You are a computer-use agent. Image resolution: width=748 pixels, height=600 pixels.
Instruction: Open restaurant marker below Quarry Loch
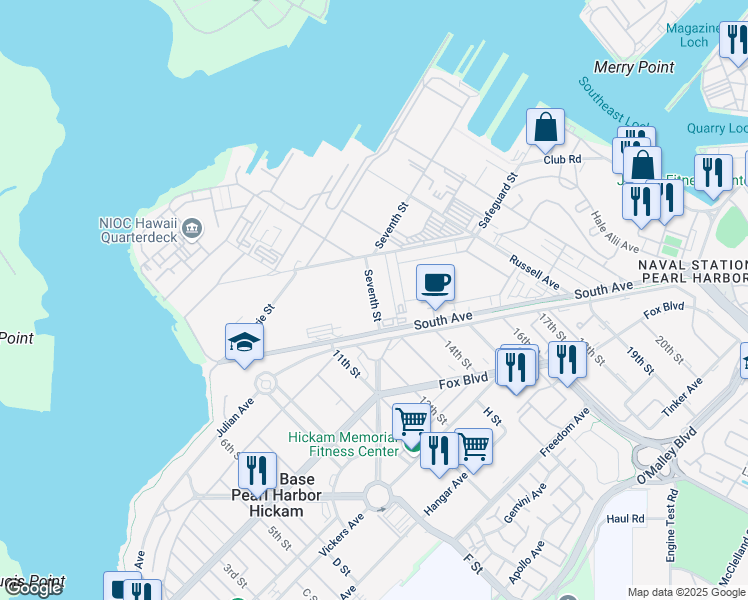coord(713,174)
